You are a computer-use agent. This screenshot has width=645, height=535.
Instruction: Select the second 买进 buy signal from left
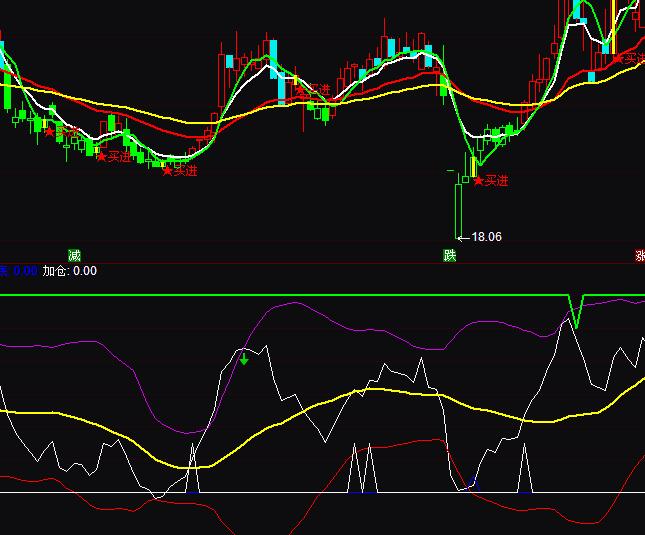101,156
